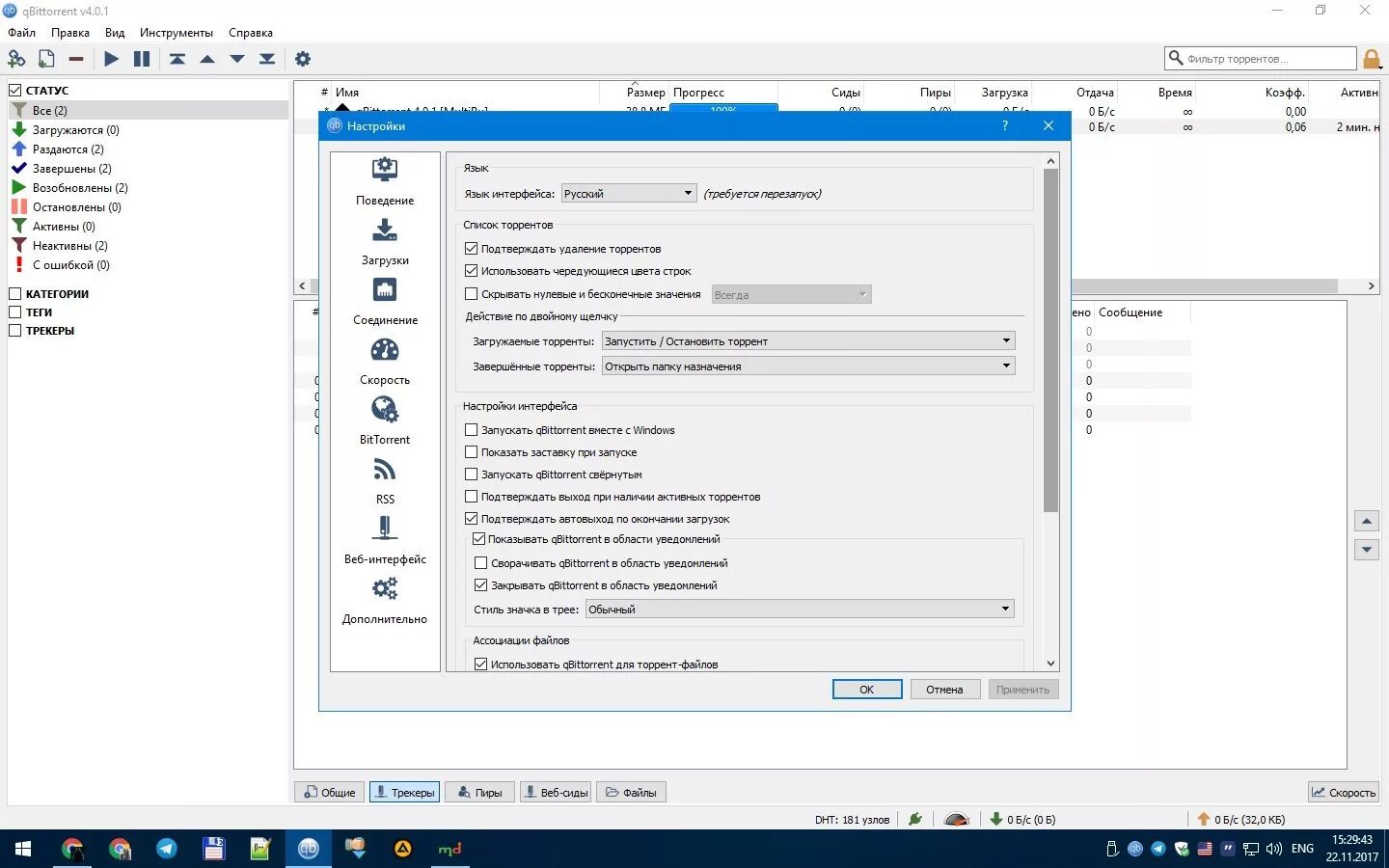The image size is (1389, 868).
Task: Enable Запускать qBittorrent вместе с Windows
Action: pos(471,429)
